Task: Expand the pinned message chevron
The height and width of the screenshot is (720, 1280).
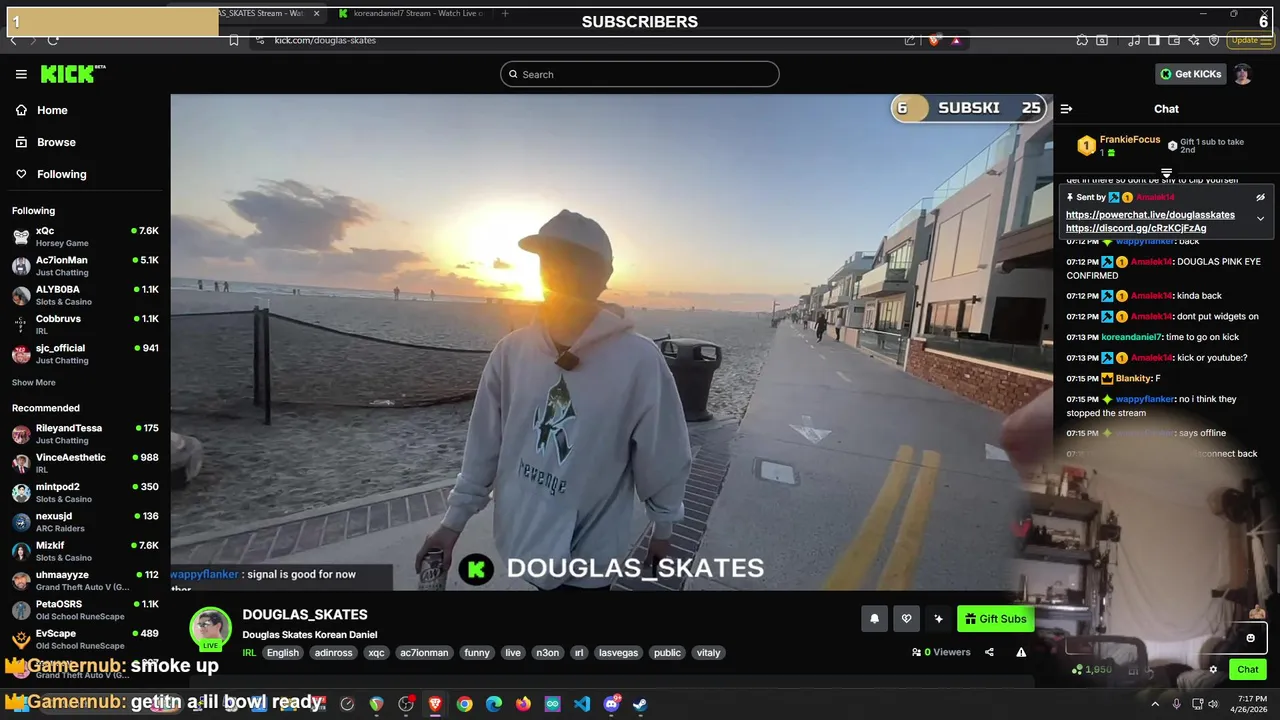Action: (x=1260, y=218)
